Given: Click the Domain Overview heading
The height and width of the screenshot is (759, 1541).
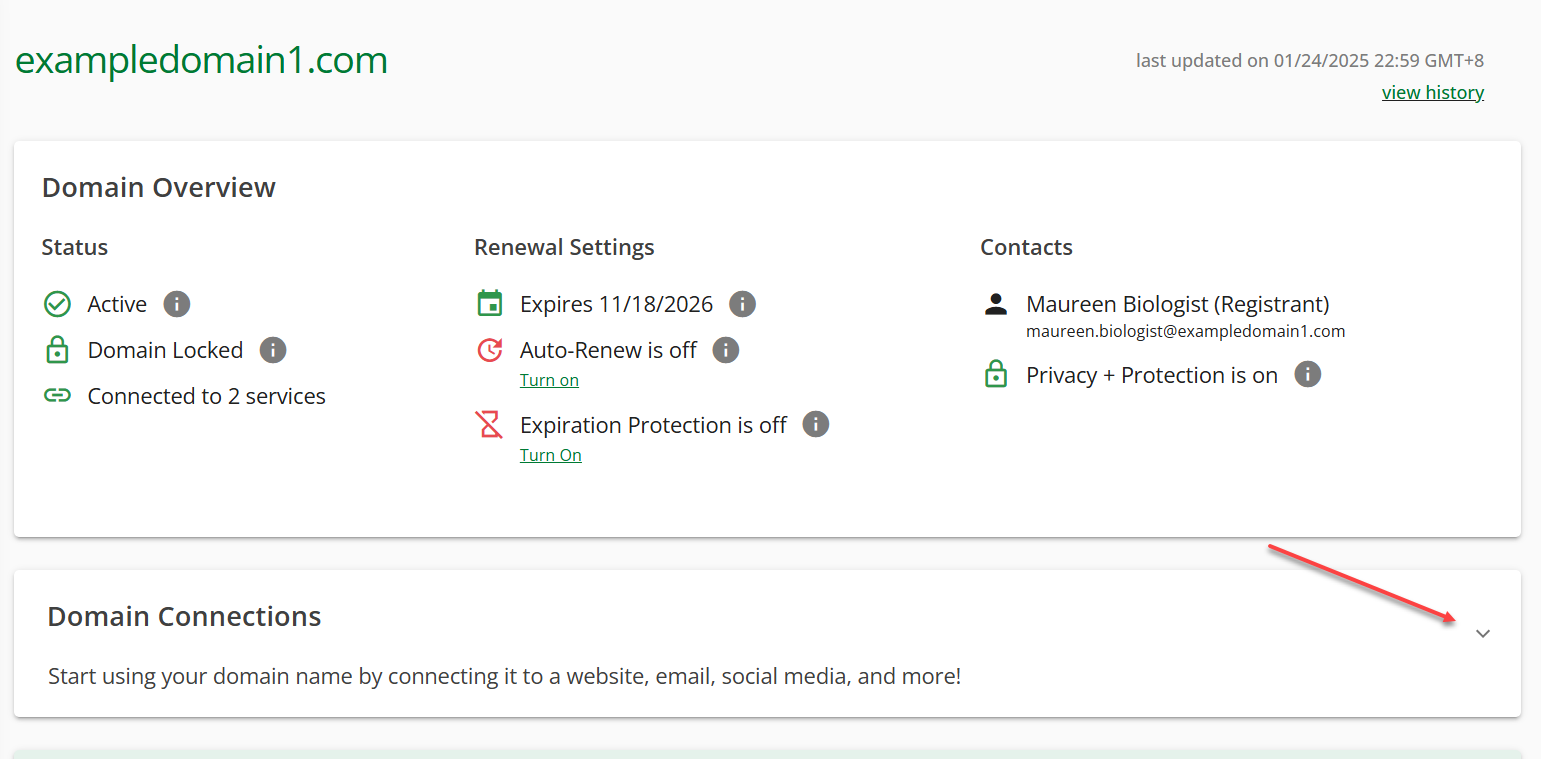Looking at the screenshot, I should pyautogui.click(x=159, y=187).
